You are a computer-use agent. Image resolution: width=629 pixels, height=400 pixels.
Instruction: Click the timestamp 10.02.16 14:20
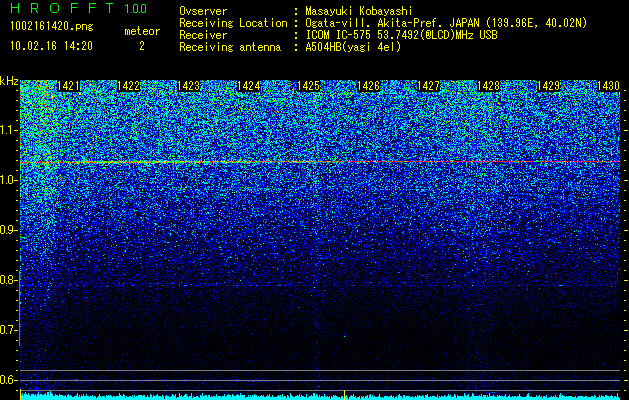click(51, 46)
